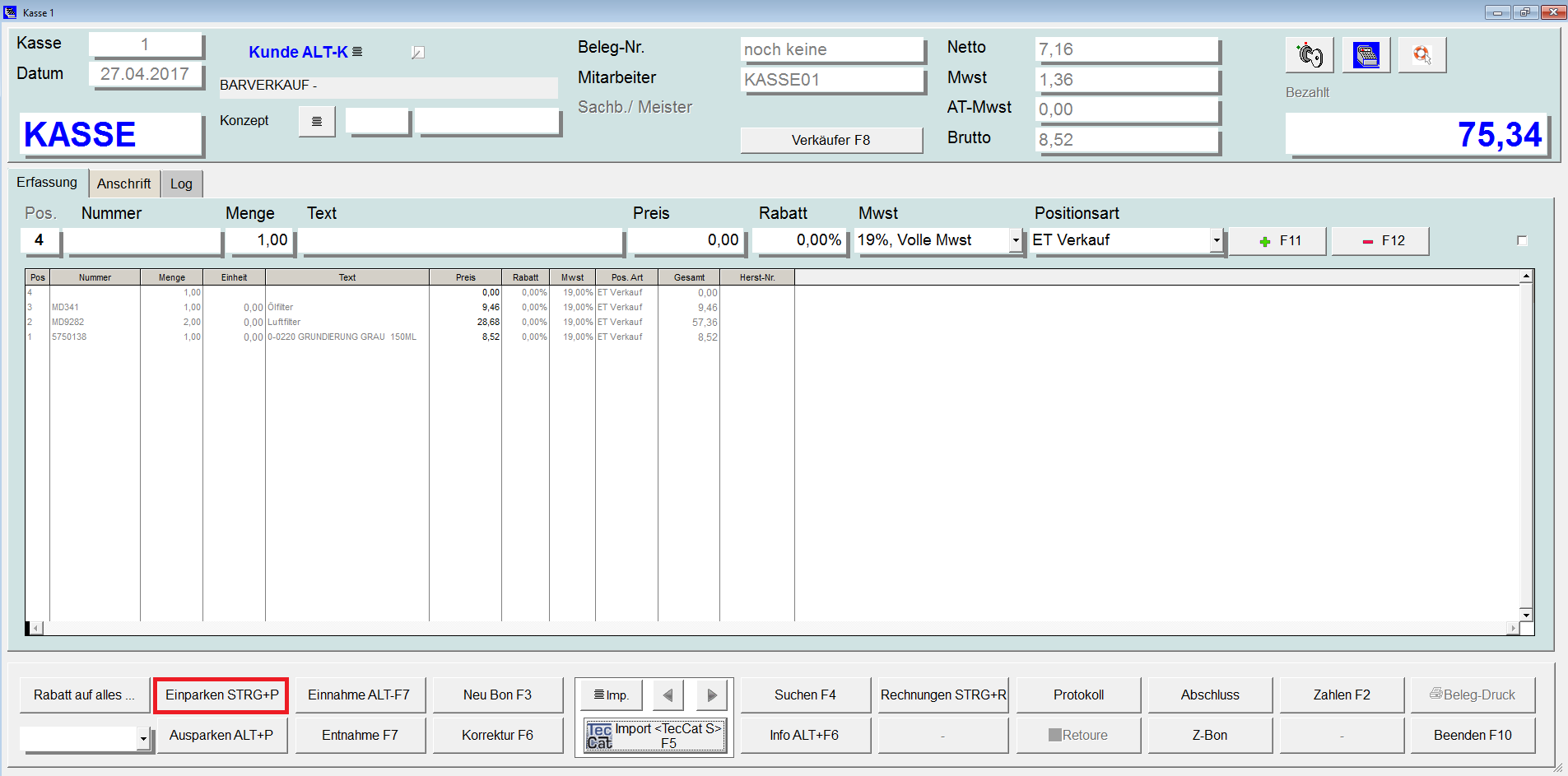Image resolution: width=1568 pixels, height=776 pixels.
Task: Click the Verkäufer F8 button
Action: [831, 140]
